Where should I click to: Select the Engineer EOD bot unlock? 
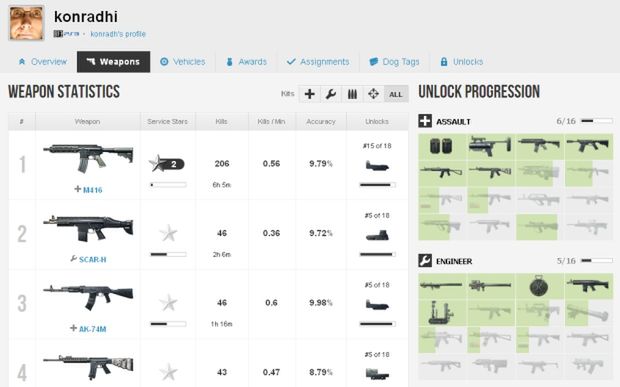pyautogui.click(x=442, y=312)
